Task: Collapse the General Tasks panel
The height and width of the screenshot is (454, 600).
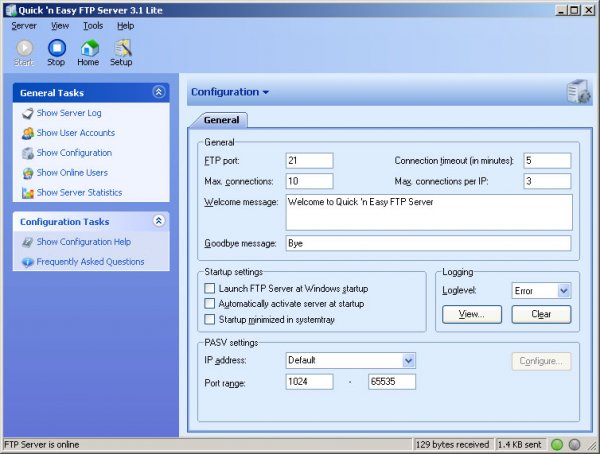Action: pos(158,92)
